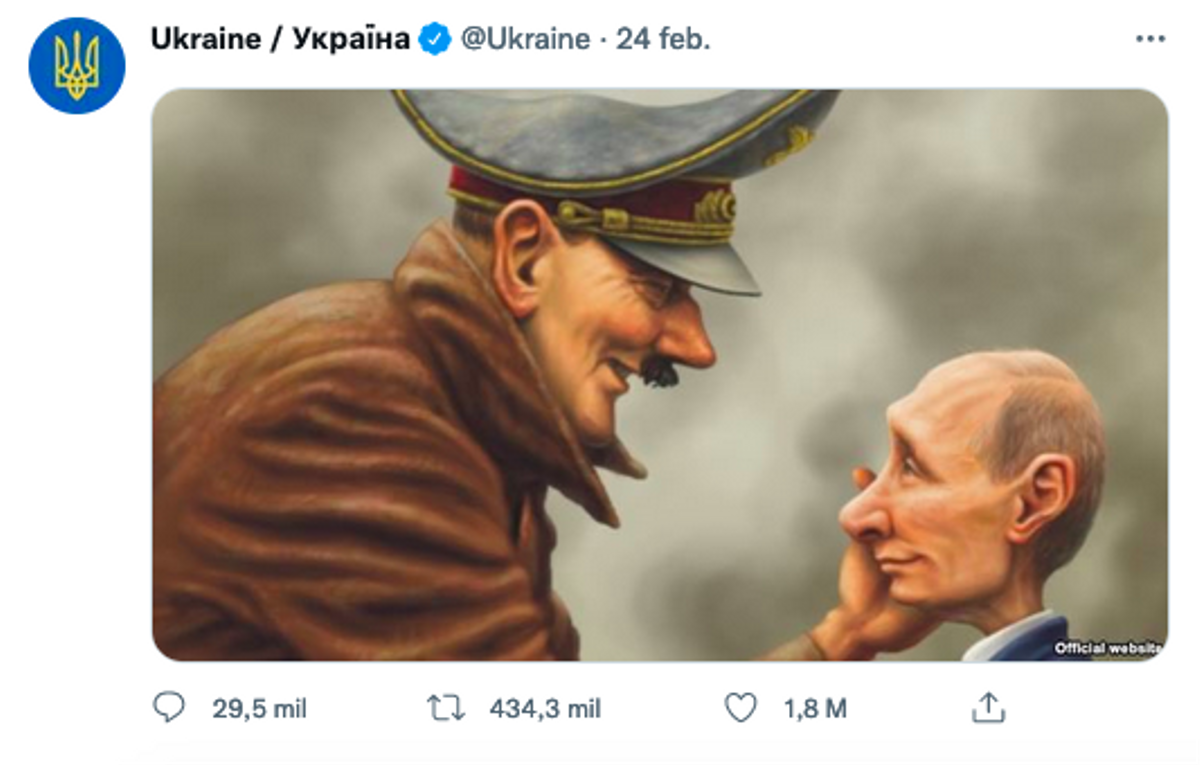Click the blue suit collar in the image

tap(1030, 640)
